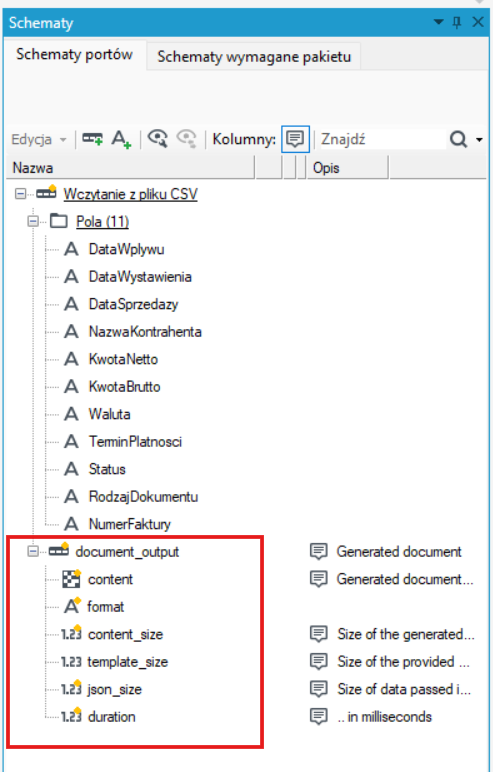Click the numeric icon beside template_size
Viewport: 493px width, 772px height.
click(71, 661)
